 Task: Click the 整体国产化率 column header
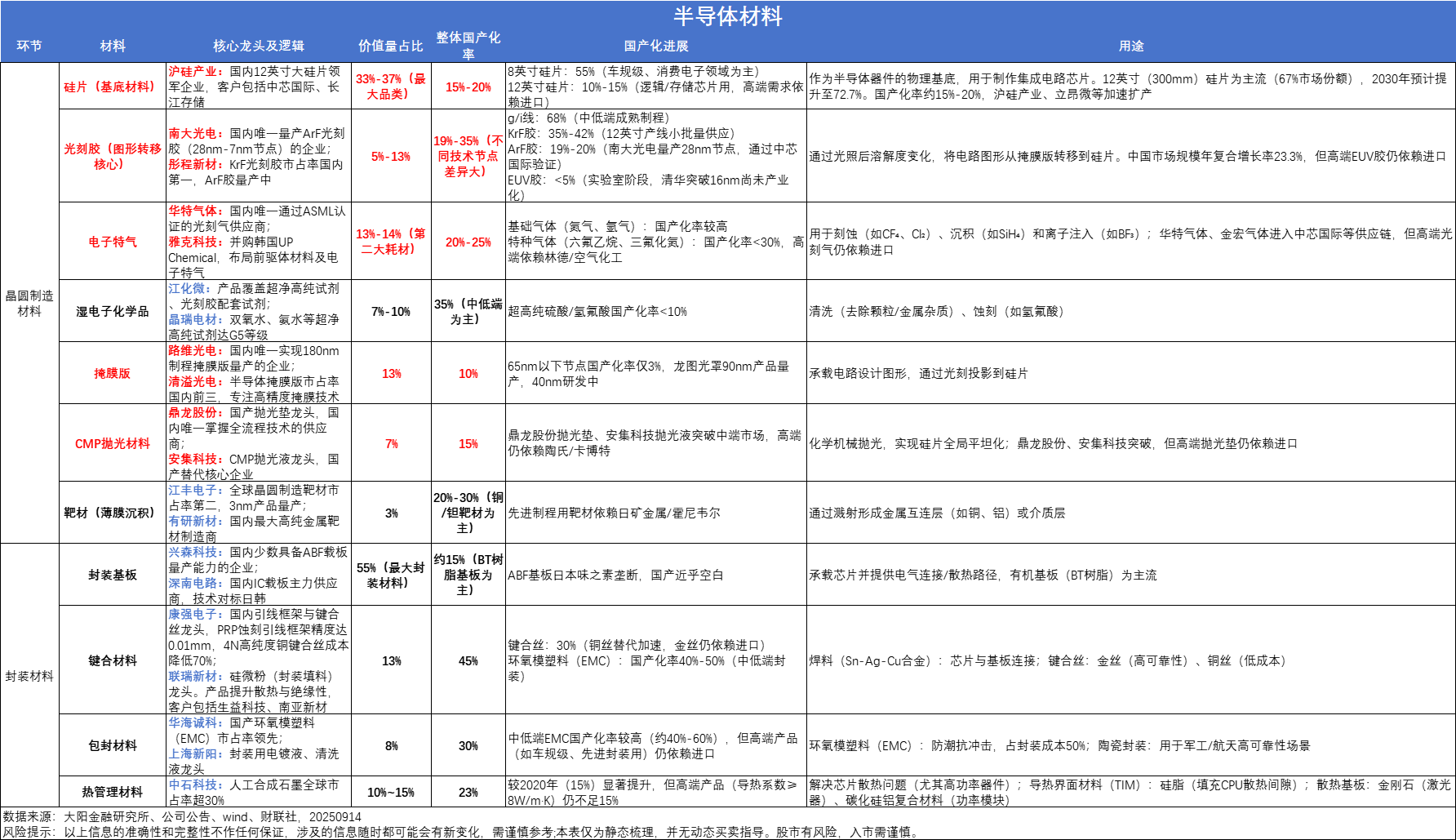tap(468, 46)
